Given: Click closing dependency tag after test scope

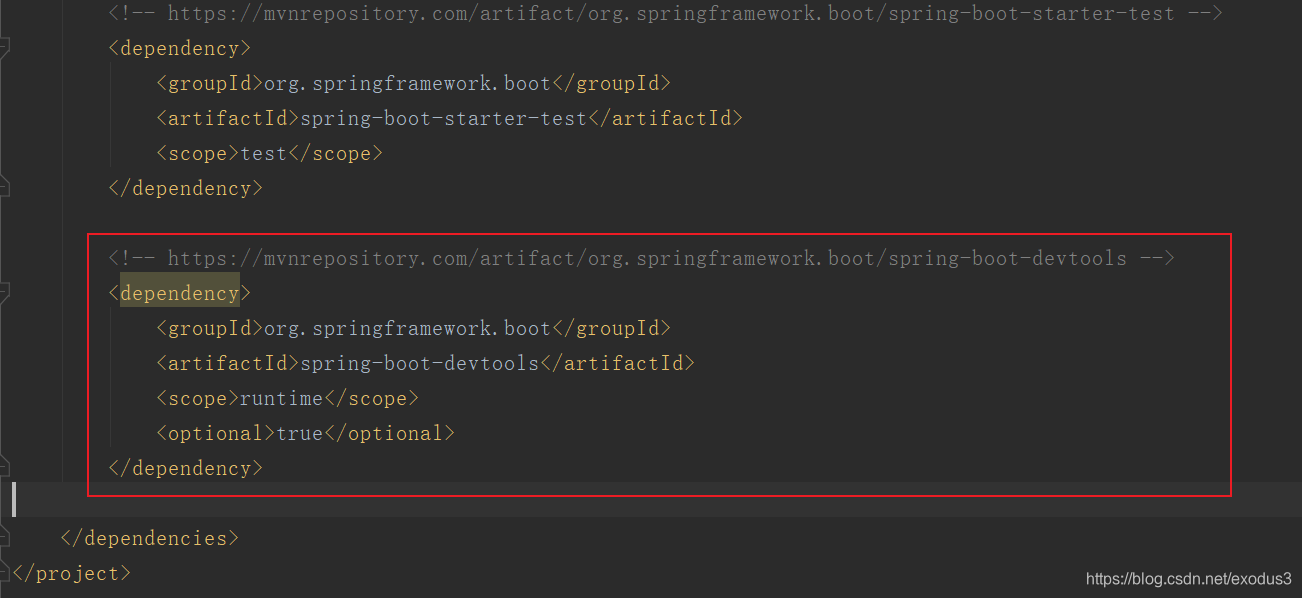Looking at the screenshot, I should tap(186, 188).
